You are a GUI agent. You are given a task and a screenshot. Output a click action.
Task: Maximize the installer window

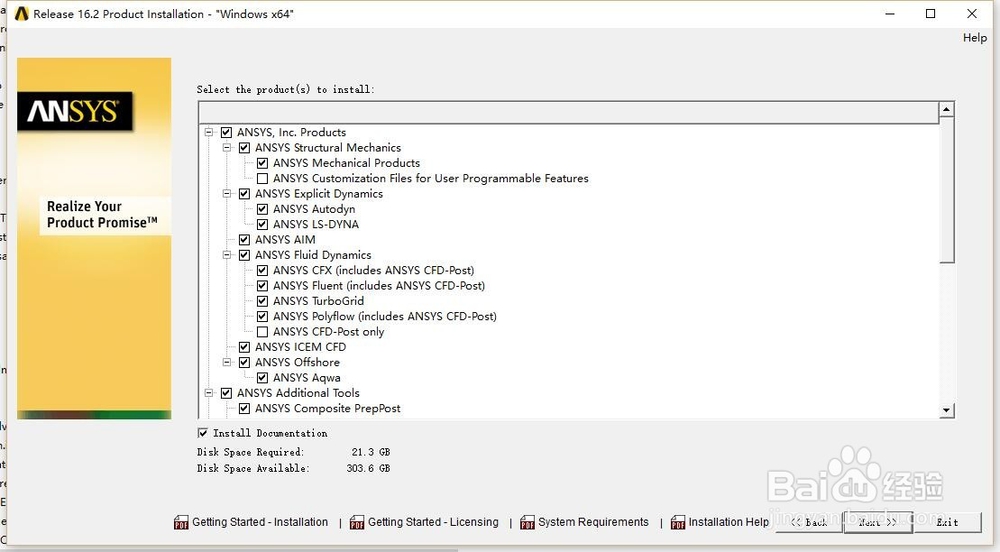coord(930,13)
